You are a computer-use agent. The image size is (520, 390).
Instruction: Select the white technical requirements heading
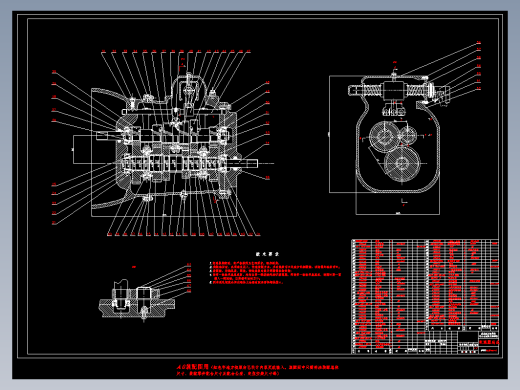tap(267, 254)
